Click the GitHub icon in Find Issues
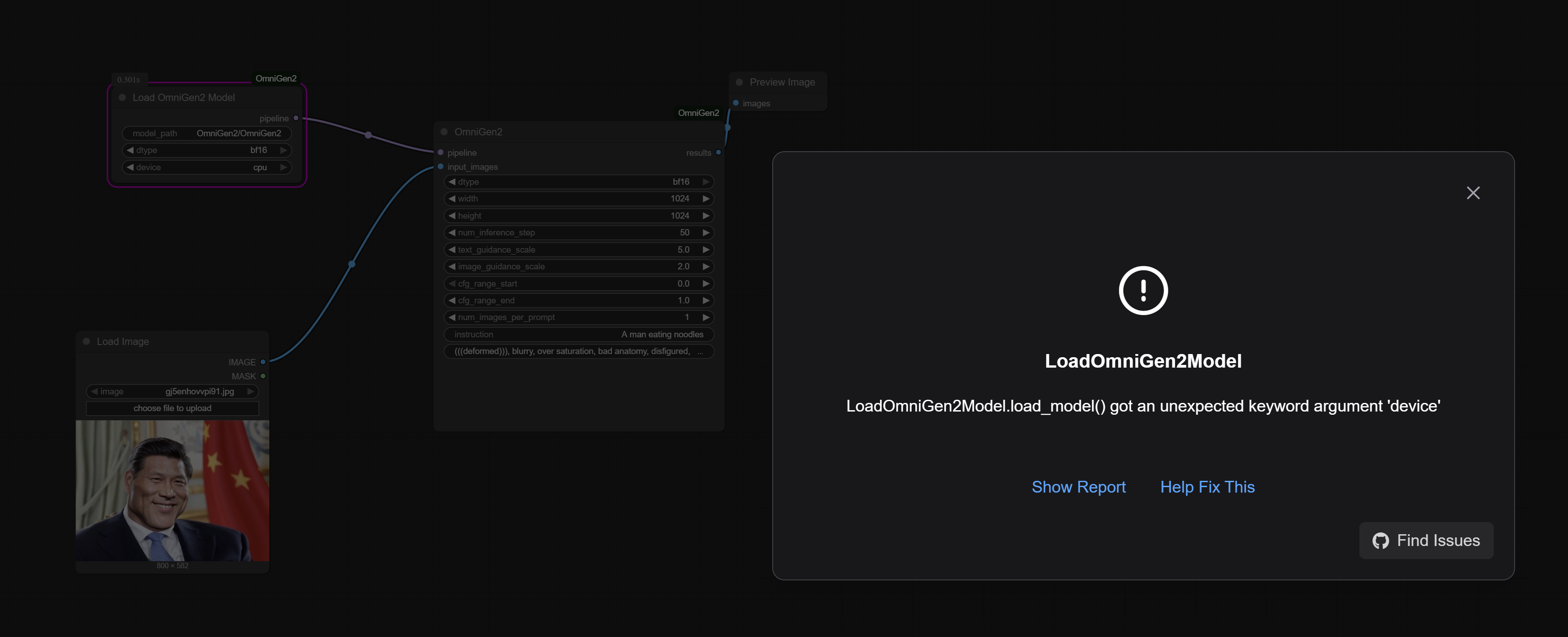The image size is (1568, 637). pyautogui.click(x=1381, y=541)
